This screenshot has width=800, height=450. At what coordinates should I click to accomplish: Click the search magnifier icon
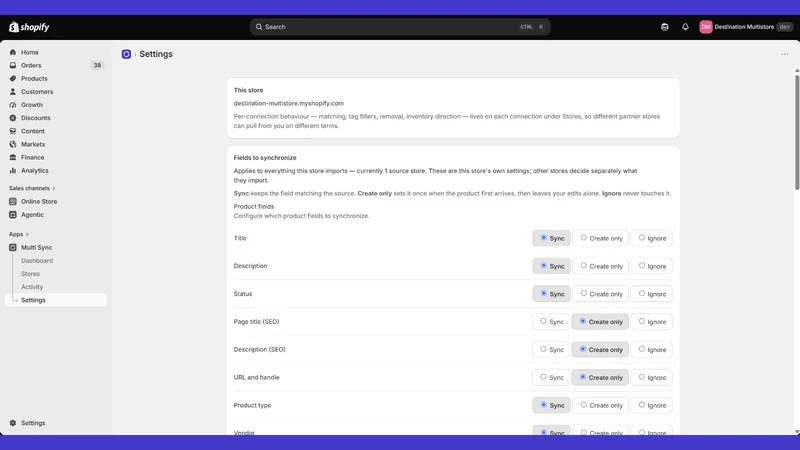(259, 27)
